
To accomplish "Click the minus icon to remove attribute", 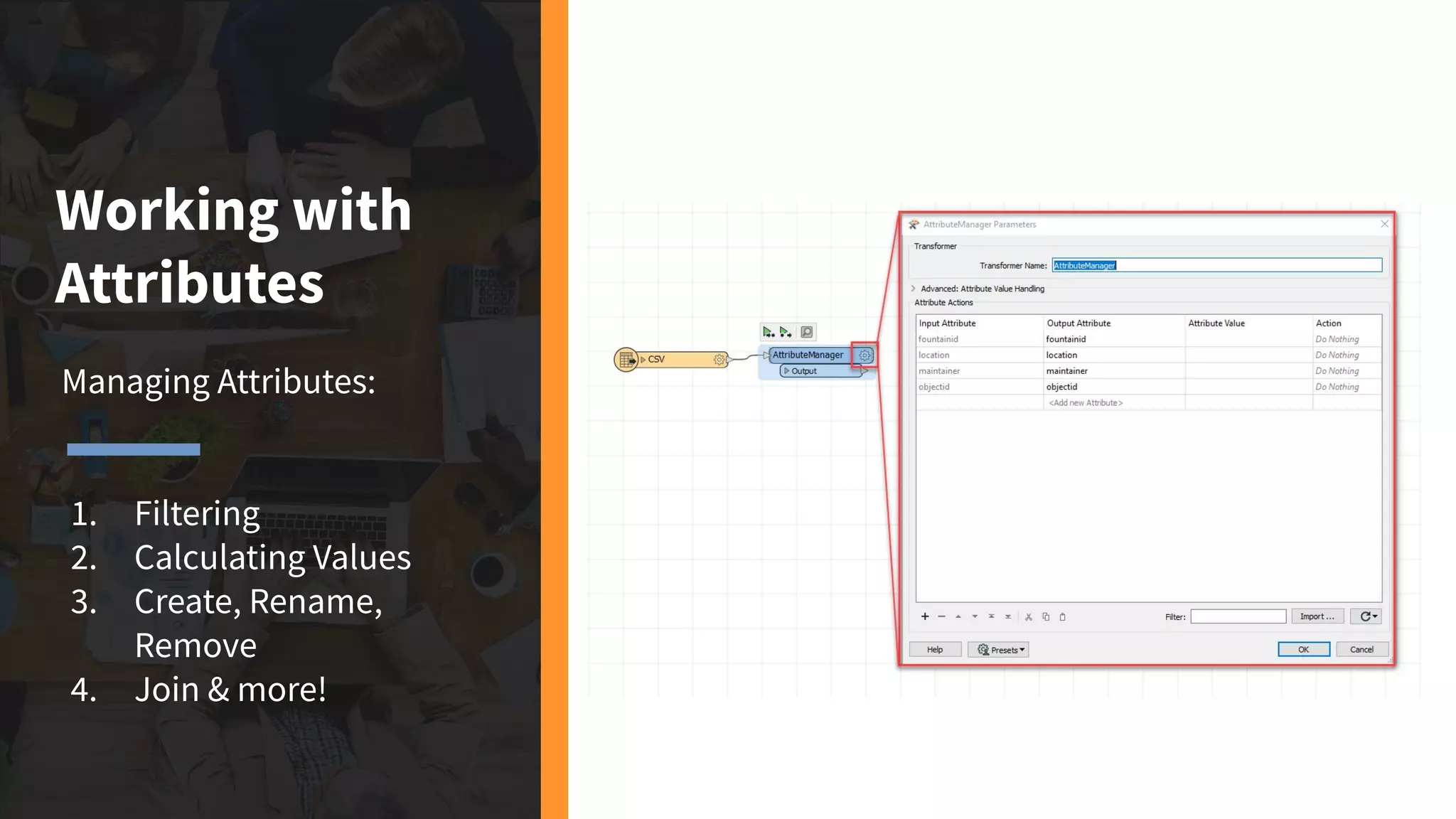I will click(x=941, y=616).
